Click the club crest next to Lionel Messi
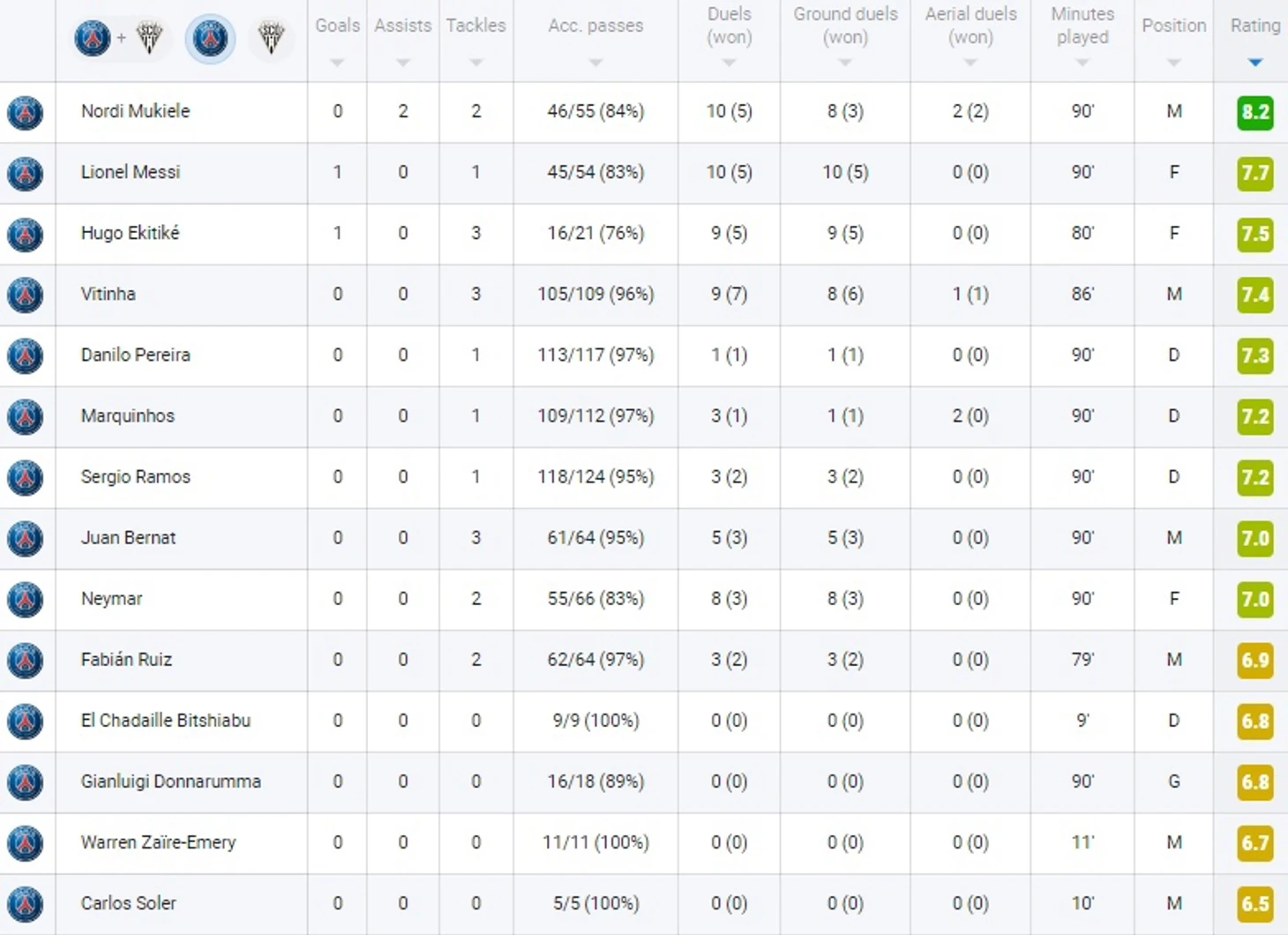1288x935 pixels. [x=26, y=173]
